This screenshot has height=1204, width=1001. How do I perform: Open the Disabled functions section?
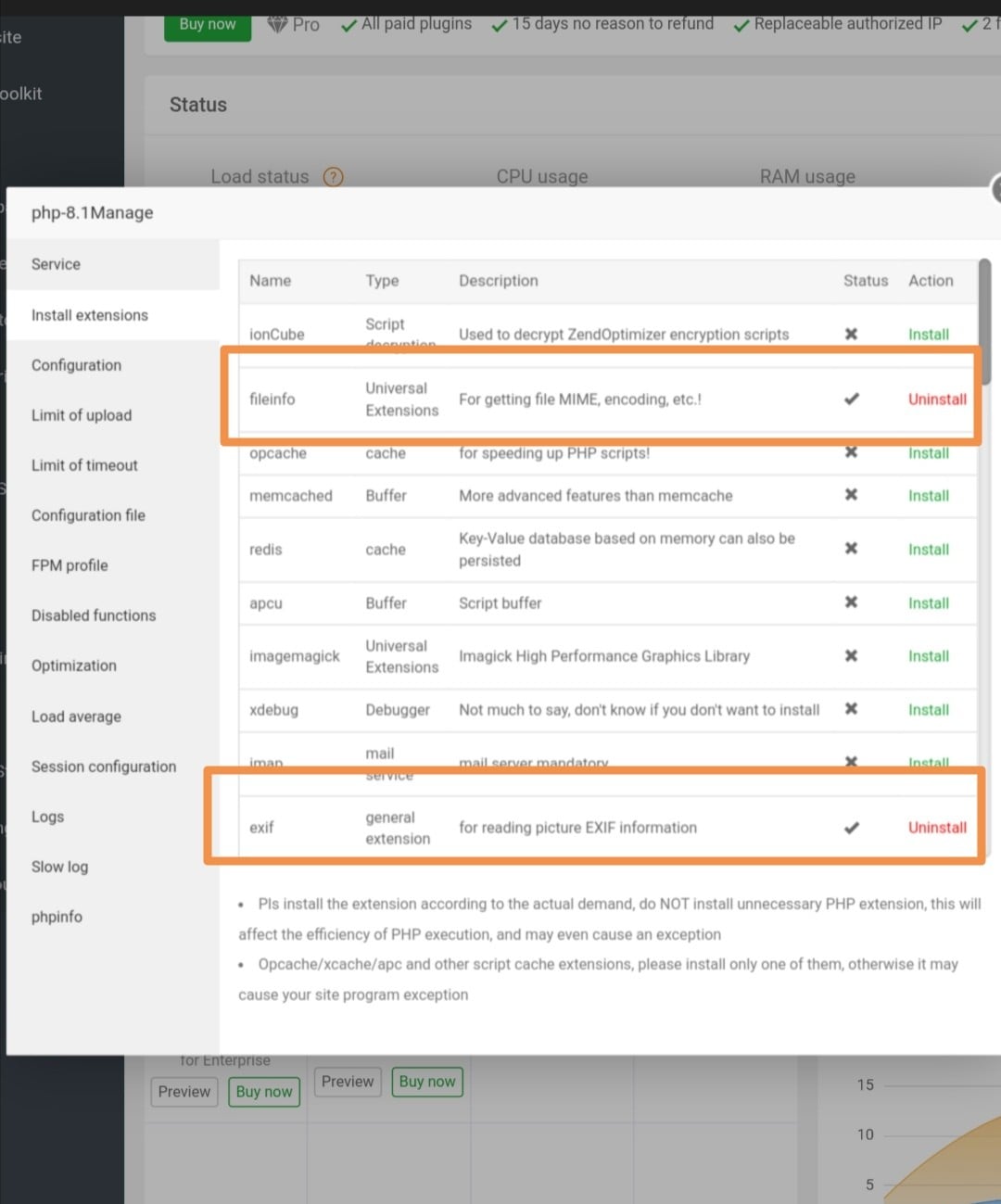click(94, 615)
